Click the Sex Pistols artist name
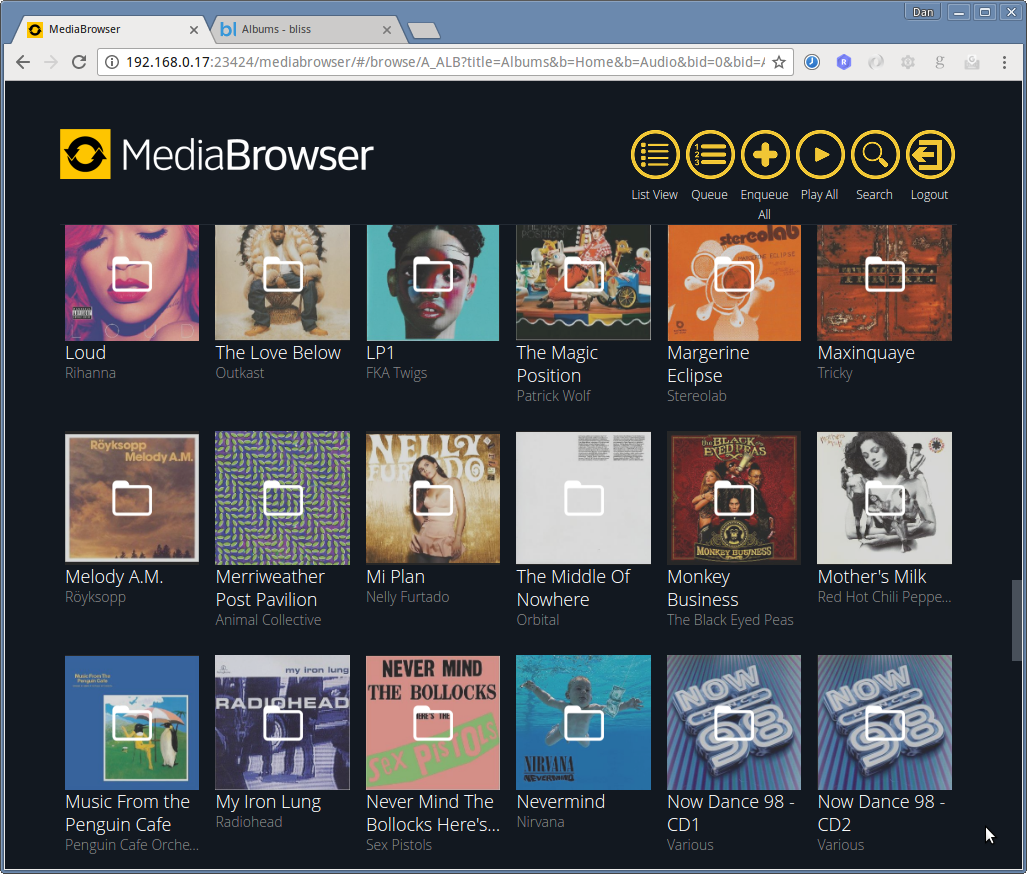Image resolution: width=1027 pixels, height=874 pixels. point(399,845)
